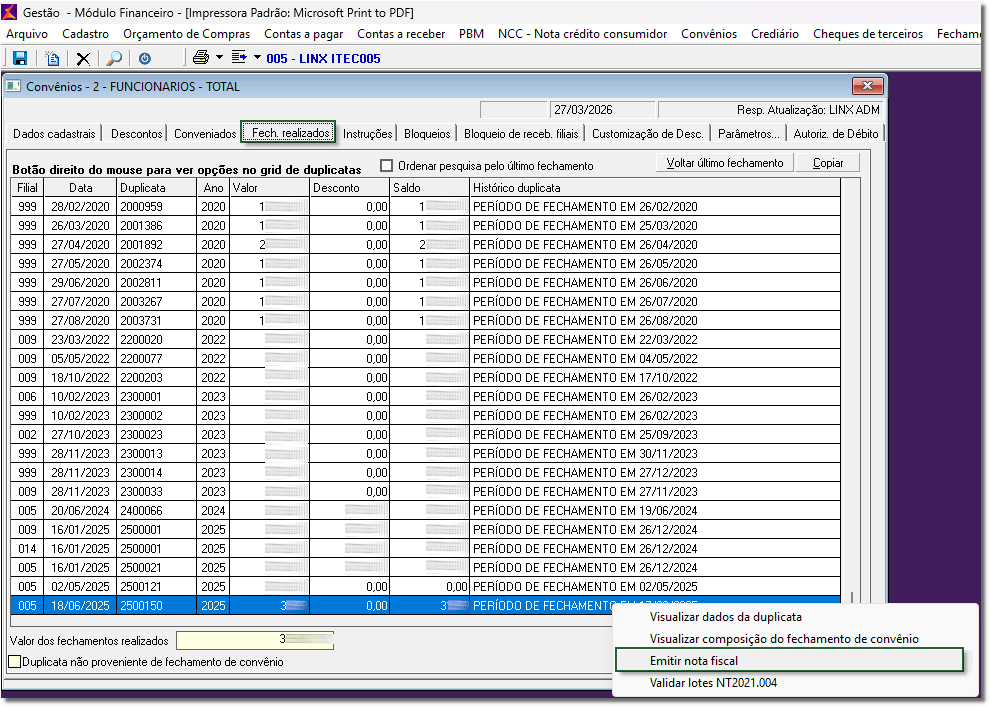The width and height of the screenshot is (990, 707).
Task: Expand the printer dropdown arrow
Action: tap(219, 58)
